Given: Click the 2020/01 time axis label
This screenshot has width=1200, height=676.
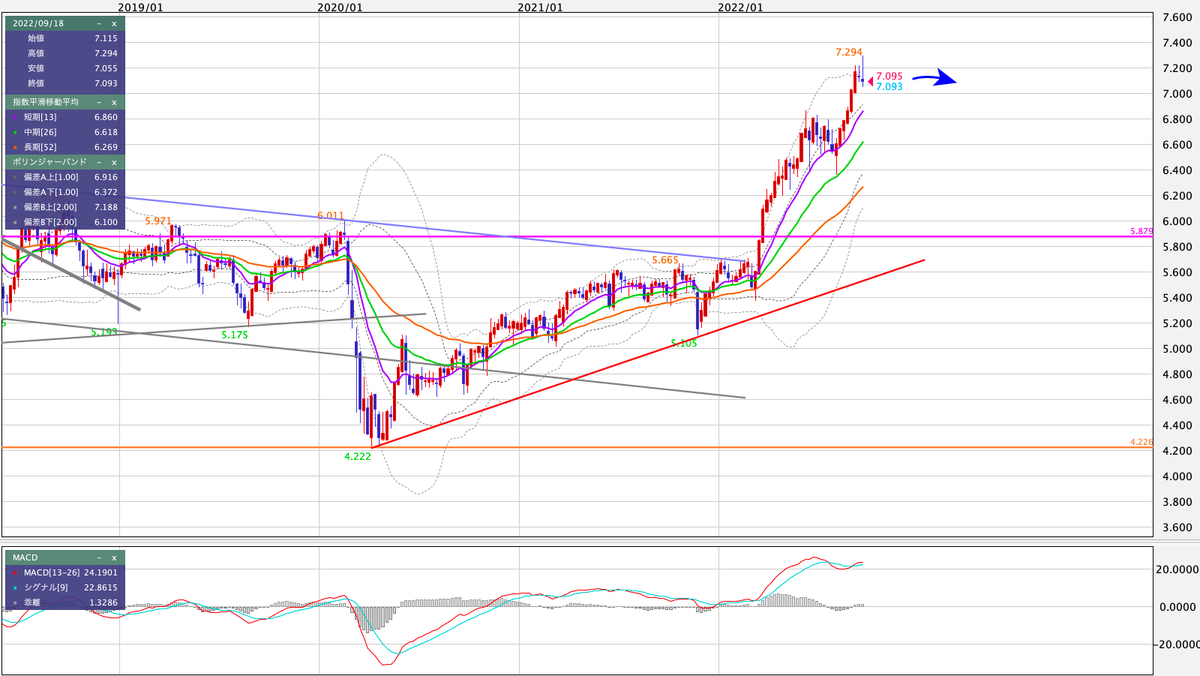Looking at the screenshot, I should coord(340,7).
